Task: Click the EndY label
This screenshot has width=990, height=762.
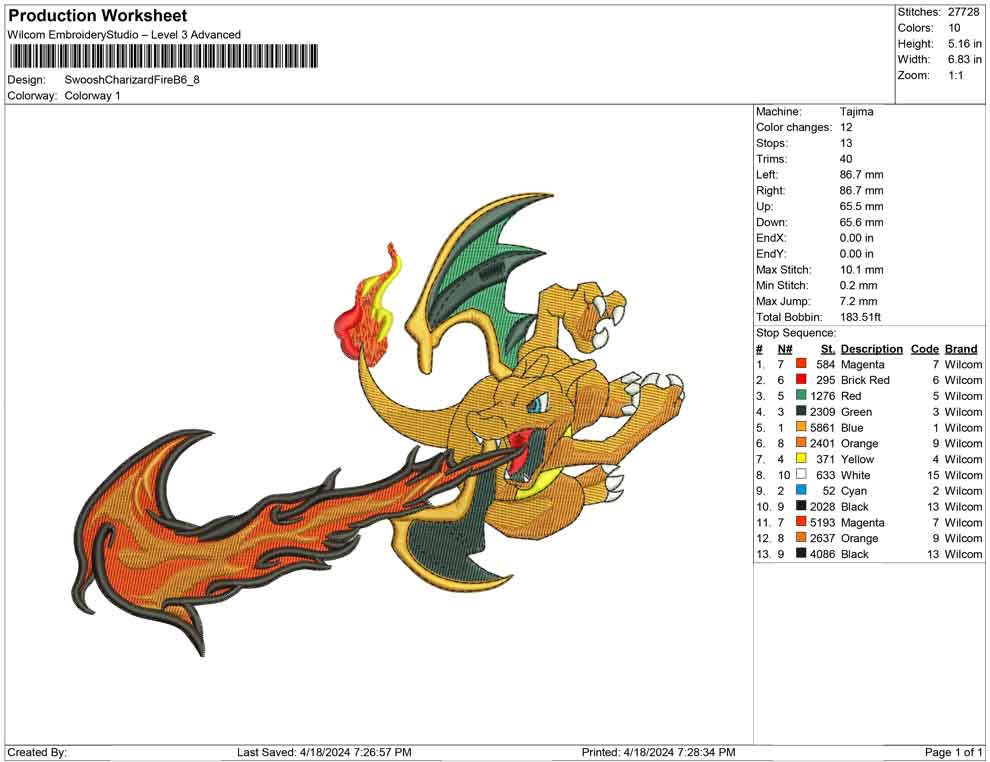Action: (771, 253)
